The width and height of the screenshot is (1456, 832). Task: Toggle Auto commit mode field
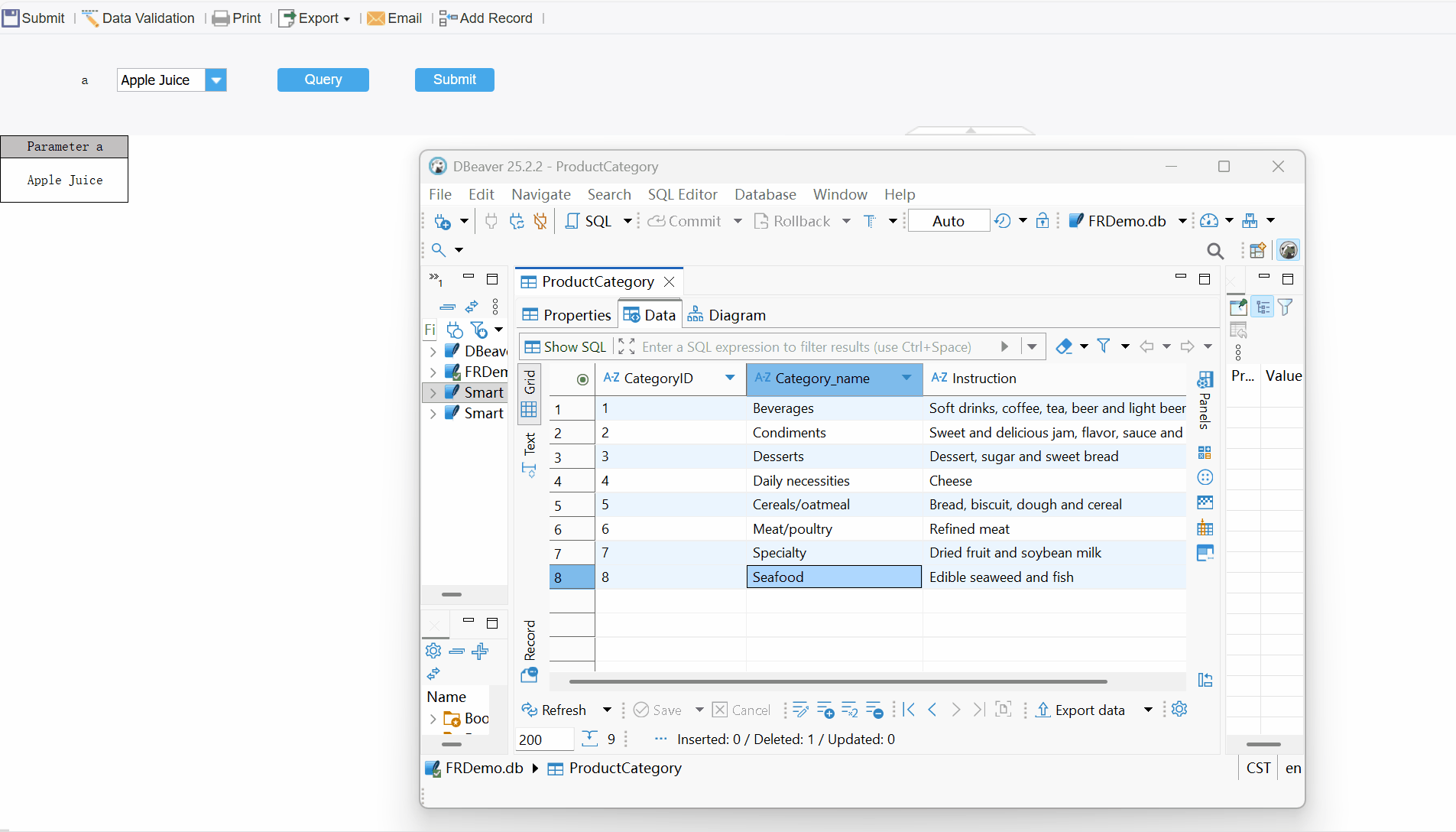coord(949,221)
